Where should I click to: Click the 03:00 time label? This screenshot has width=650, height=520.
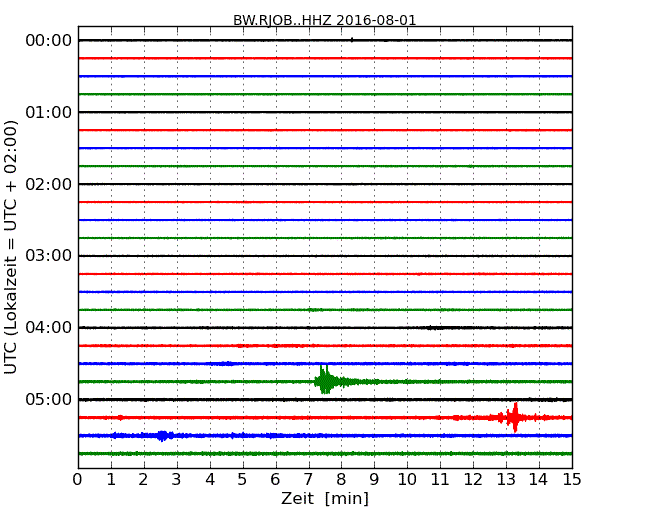pos(49,256)
